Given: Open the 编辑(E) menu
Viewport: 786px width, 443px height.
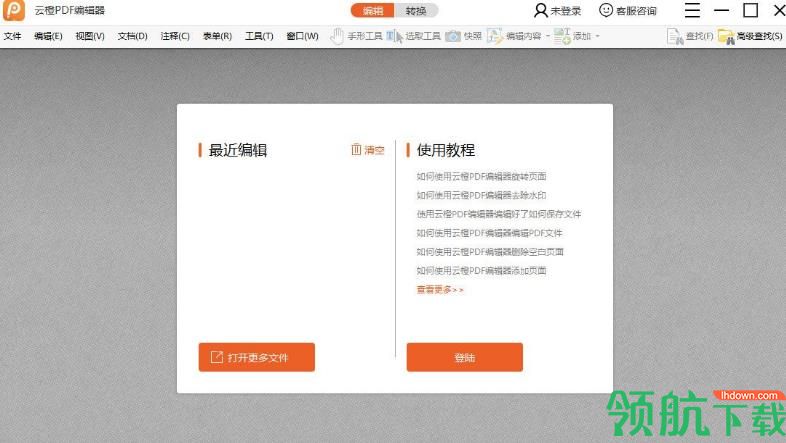Looking at the screenshot, I should (x=48, y=36).
